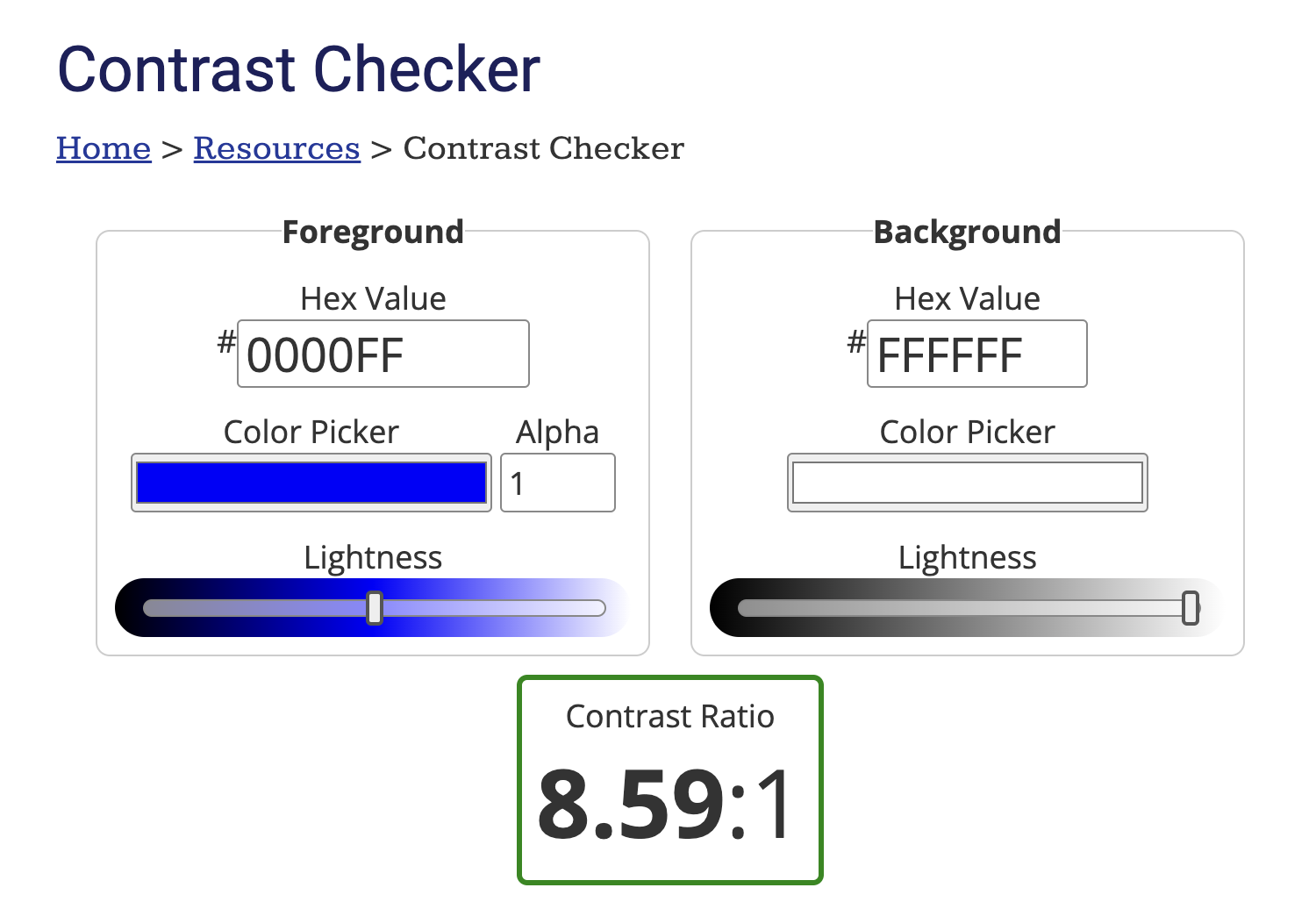Image resolution: width=1316 pixels, height=902 pixels.
Task: Click the Foreground "Lightness" label
Action: tap(373, 558)
